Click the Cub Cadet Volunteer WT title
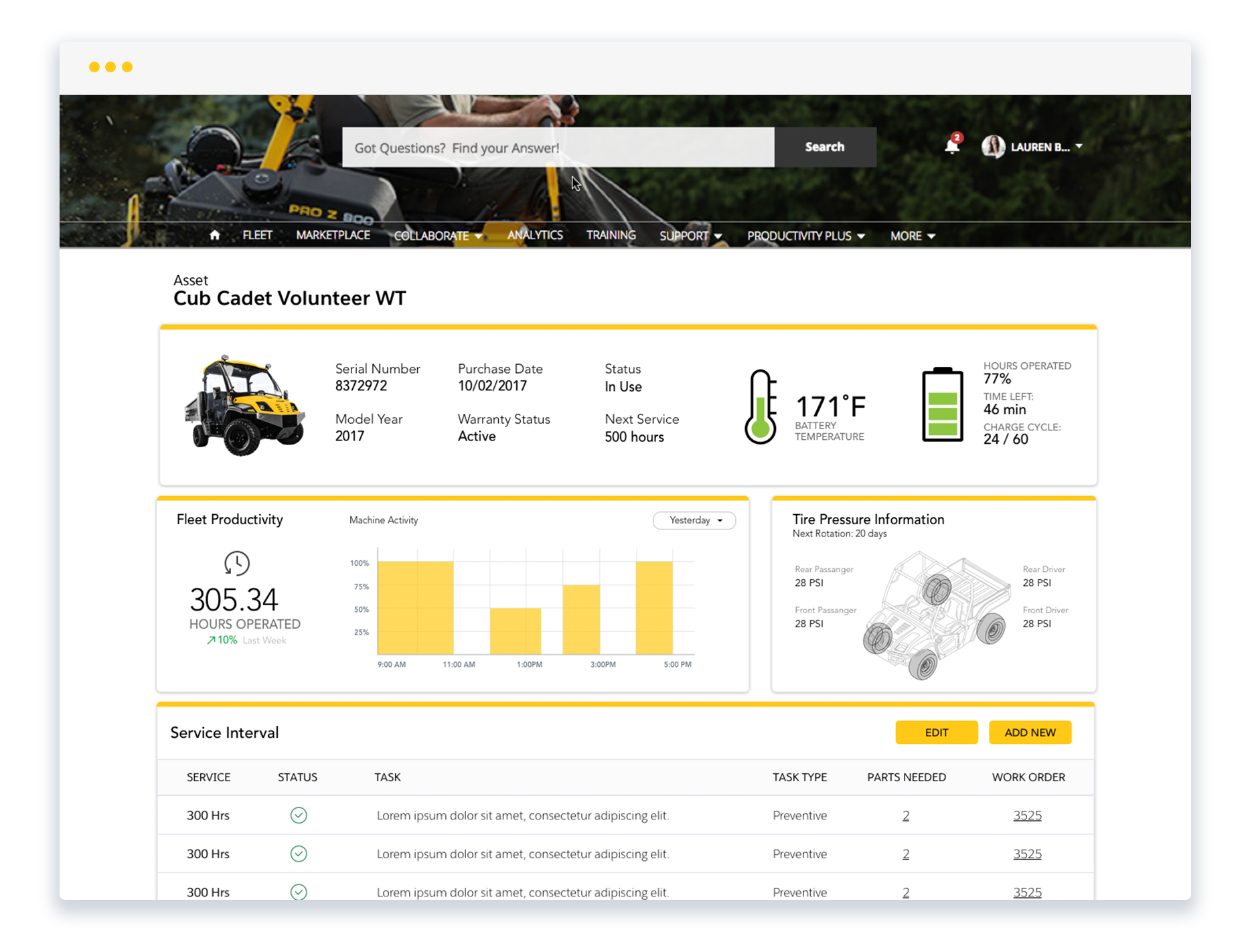This screenshot has width=1250, height=952. pyautogui.click(x=289, y=298)
